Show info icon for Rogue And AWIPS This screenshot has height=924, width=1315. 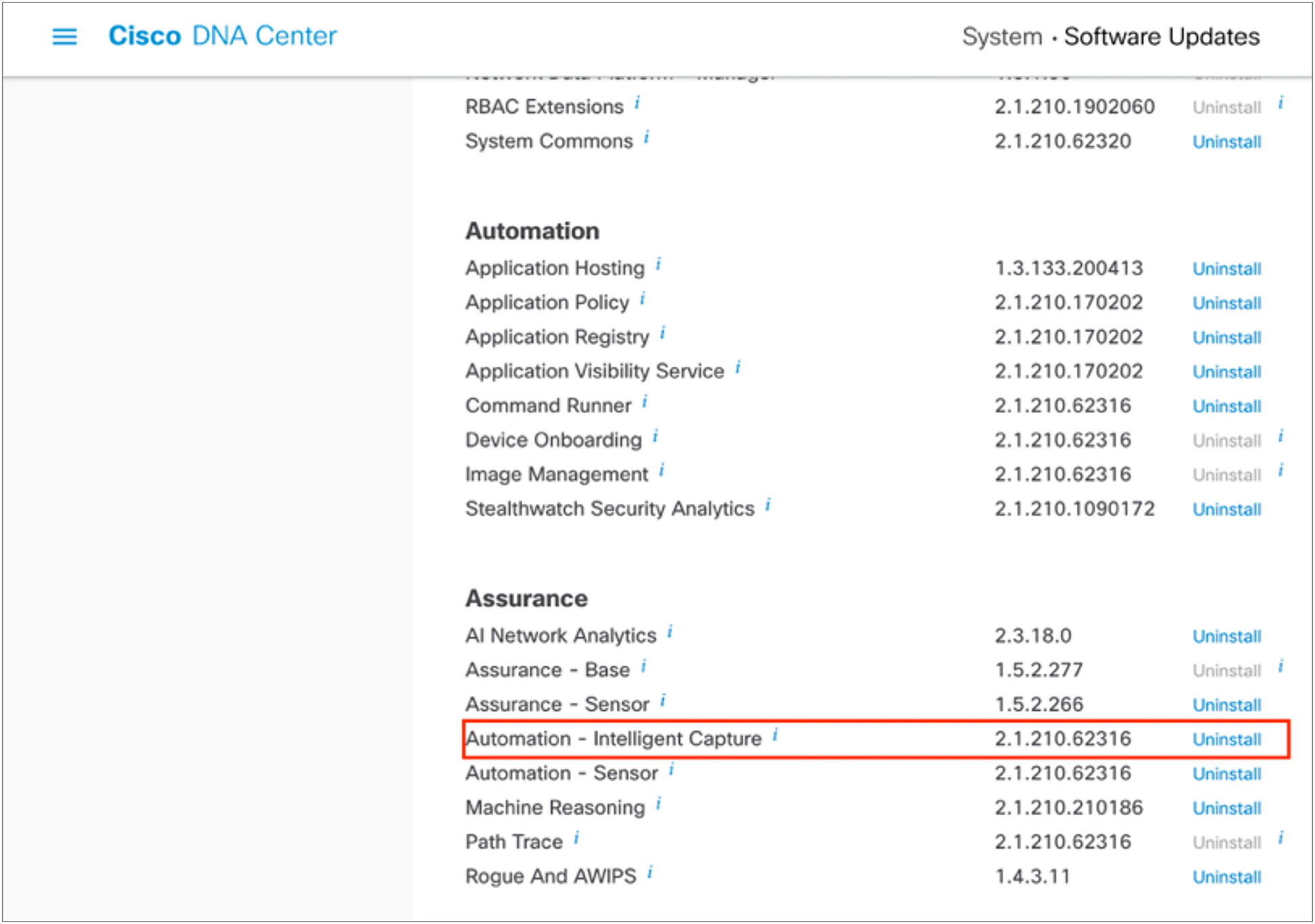pos(649,873)
